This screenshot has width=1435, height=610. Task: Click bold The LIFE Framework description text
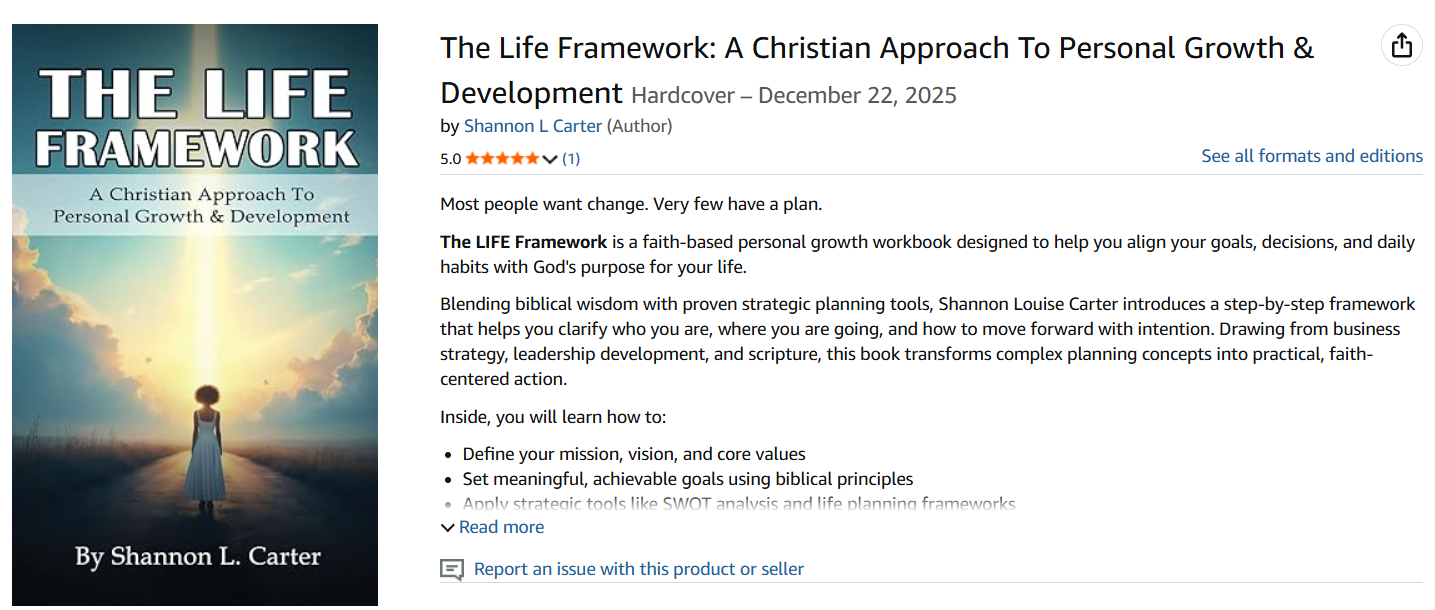523,242
